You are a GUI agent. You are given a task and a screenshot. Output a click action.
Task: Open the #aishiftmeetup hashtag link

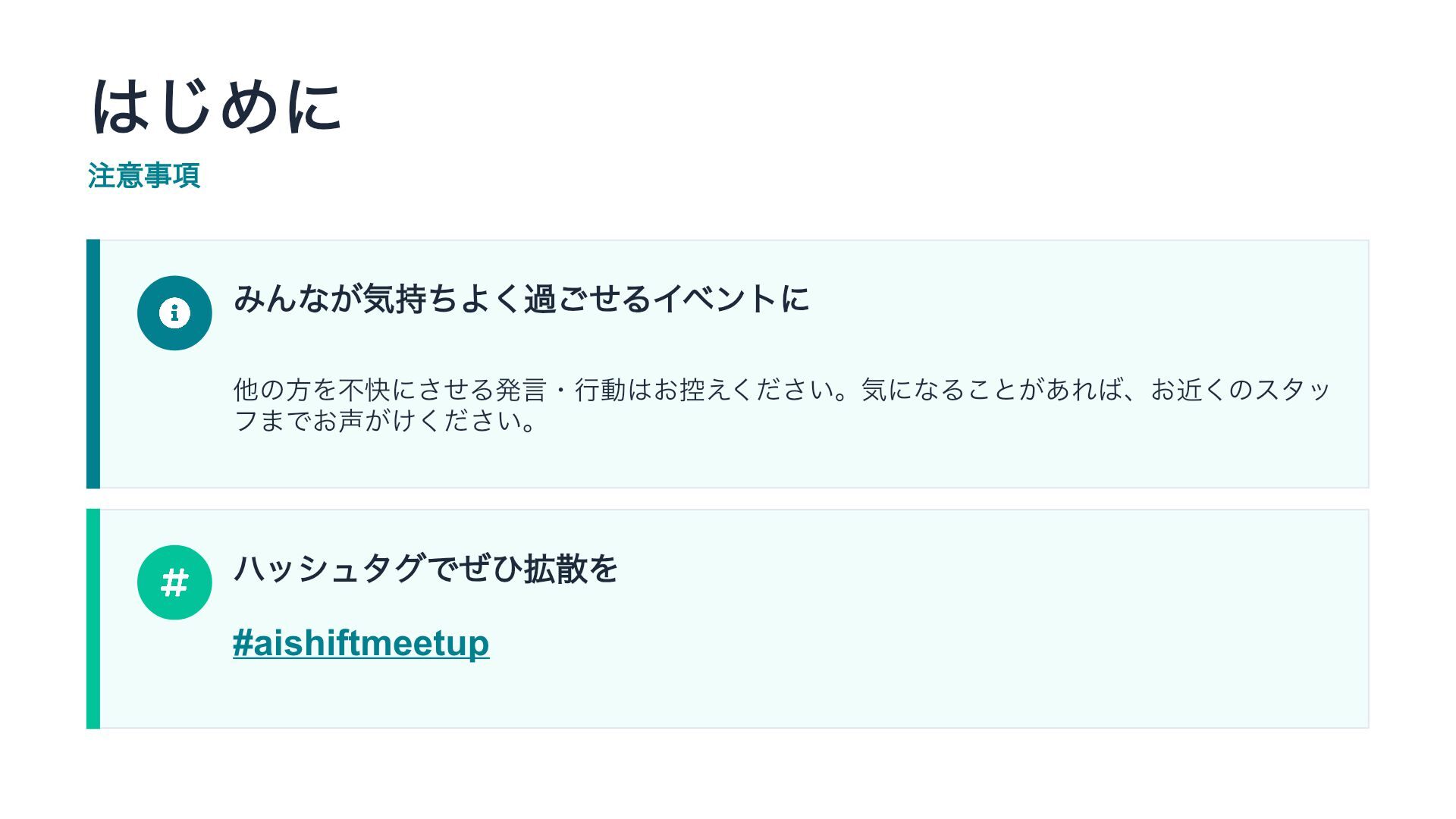click(361, 643)
